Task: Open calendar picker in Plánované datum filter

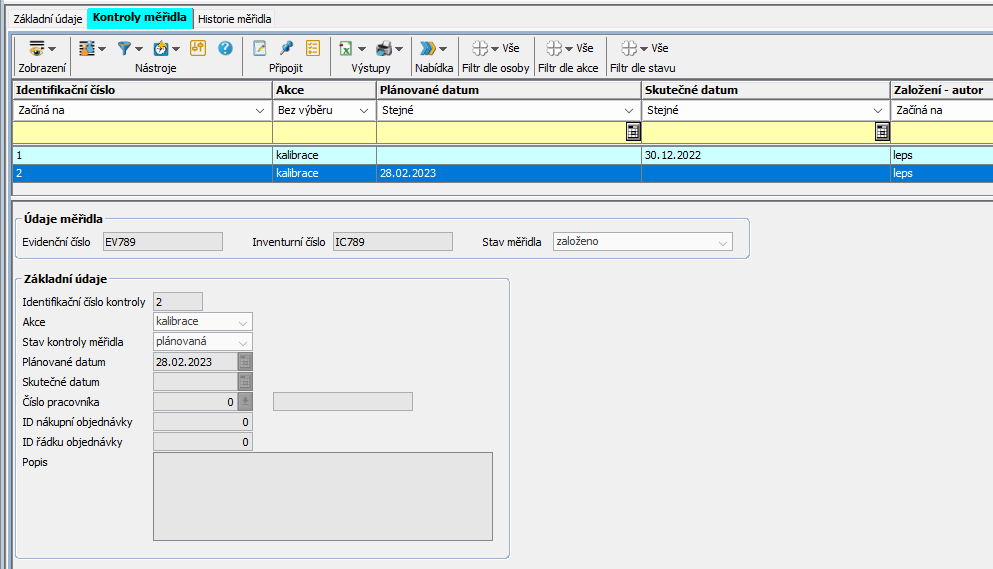Action: point(632,132)
